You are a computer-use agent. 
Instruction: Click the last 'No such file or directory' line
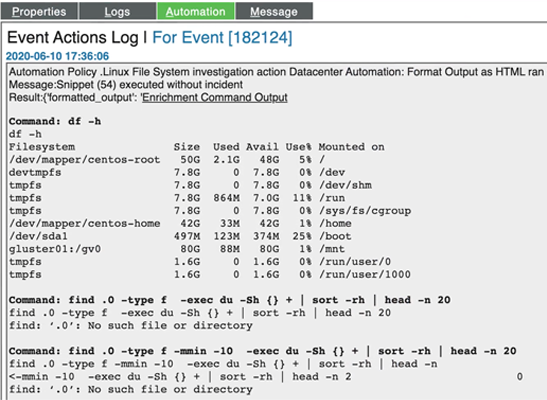point(131,389)
